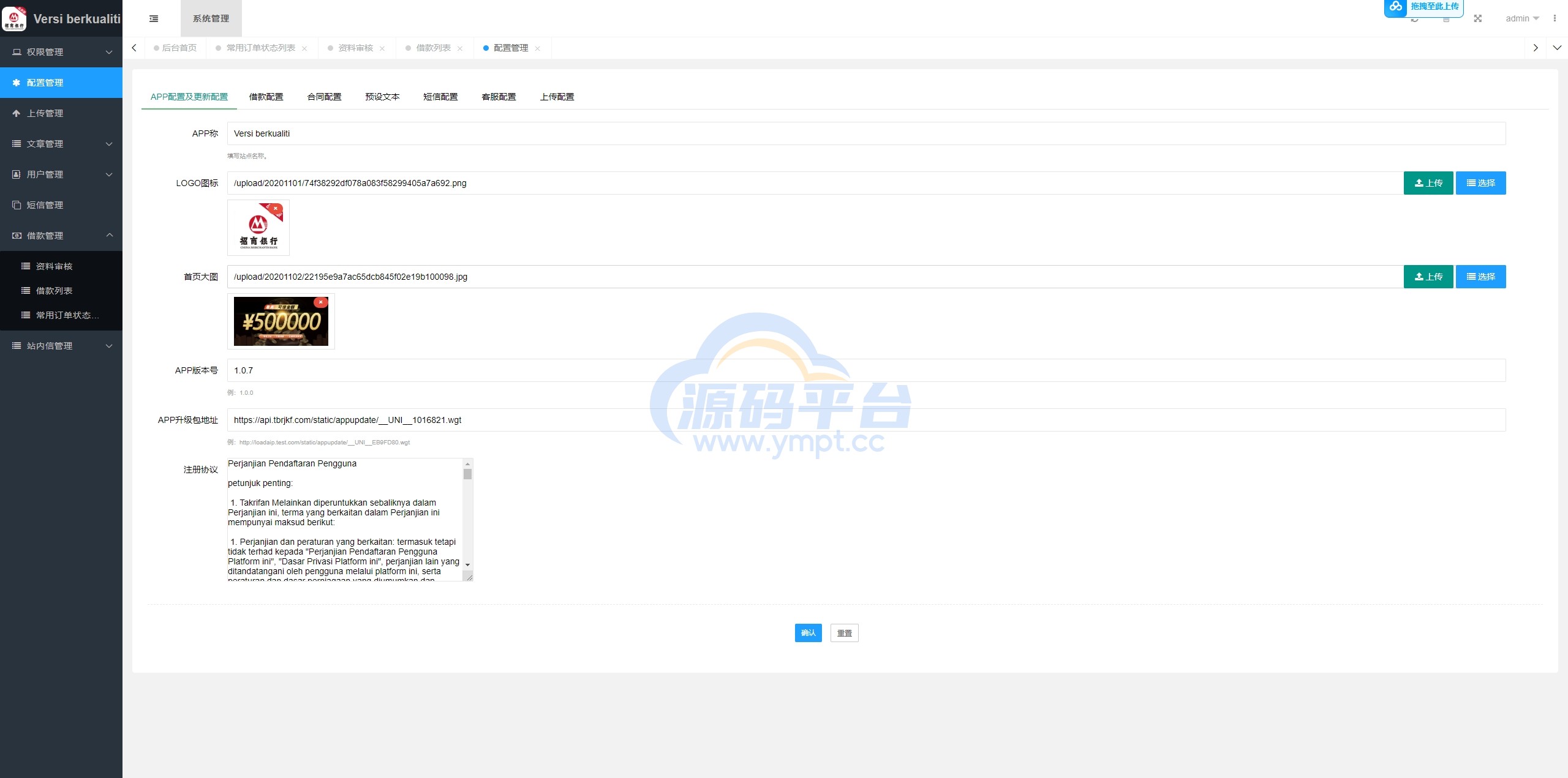This screenshot has width=1568, height=778.
Task: Close the 常用订单状态列表 tab
Action: [x=304, y=48]
